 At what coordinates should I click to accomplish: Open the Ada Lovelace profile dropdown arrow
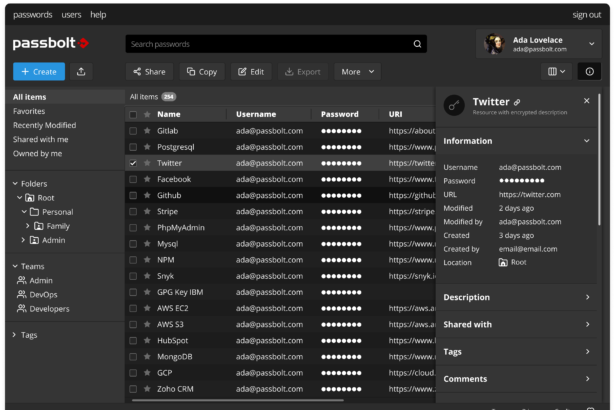point(591,44)
